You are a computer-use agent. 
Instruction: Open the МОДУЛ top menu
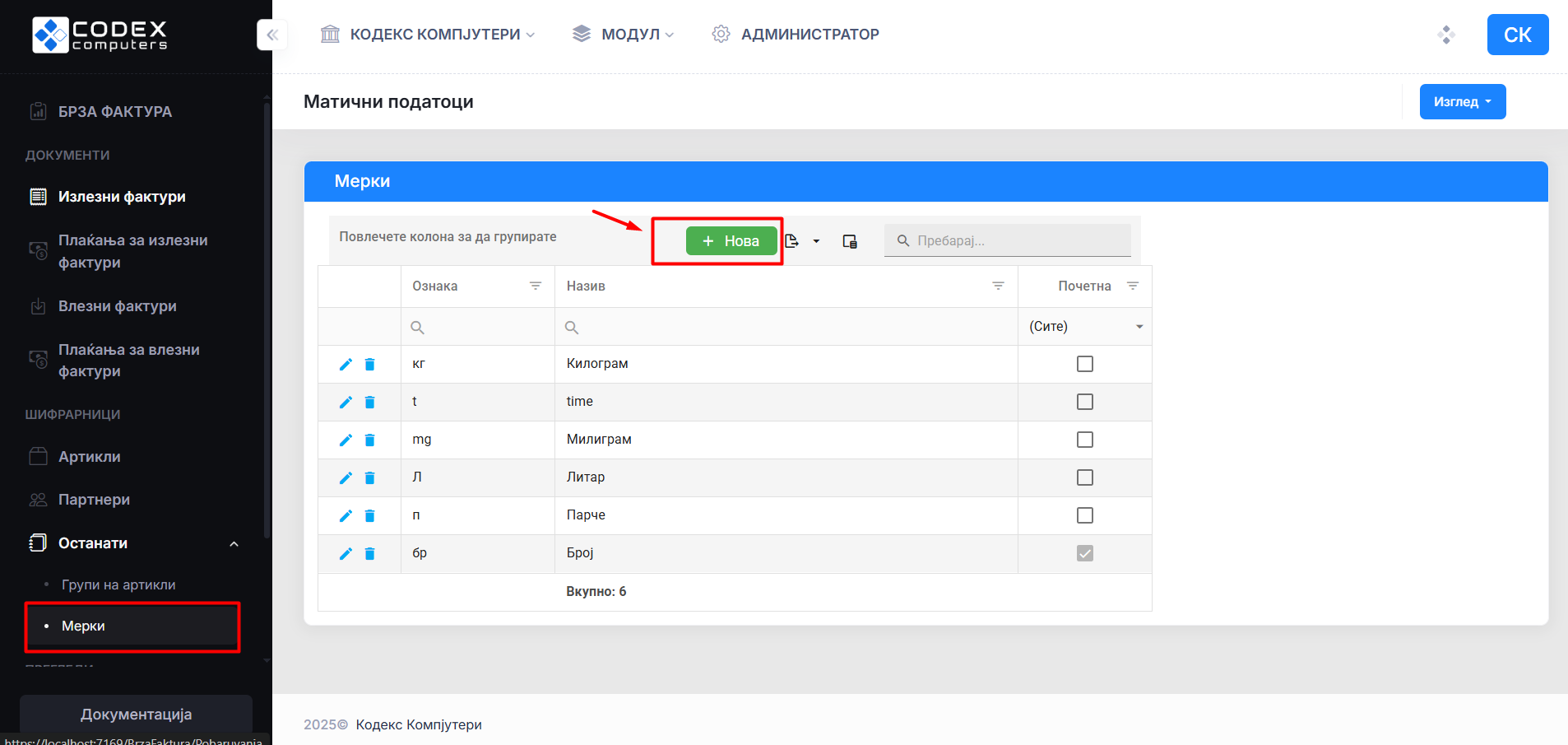tap(624, 34)
